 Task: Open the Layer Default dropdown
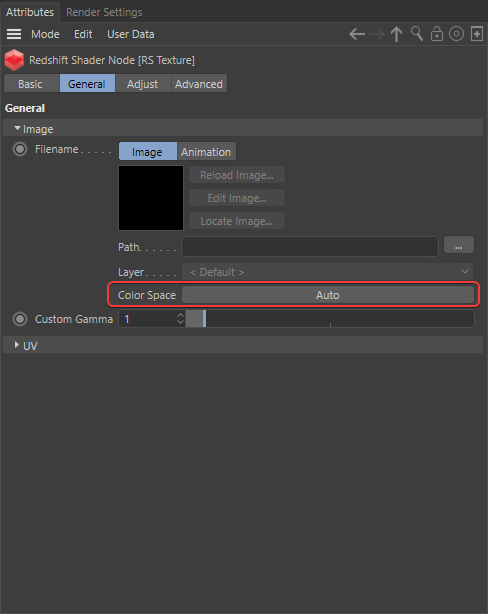coord(327,272)
